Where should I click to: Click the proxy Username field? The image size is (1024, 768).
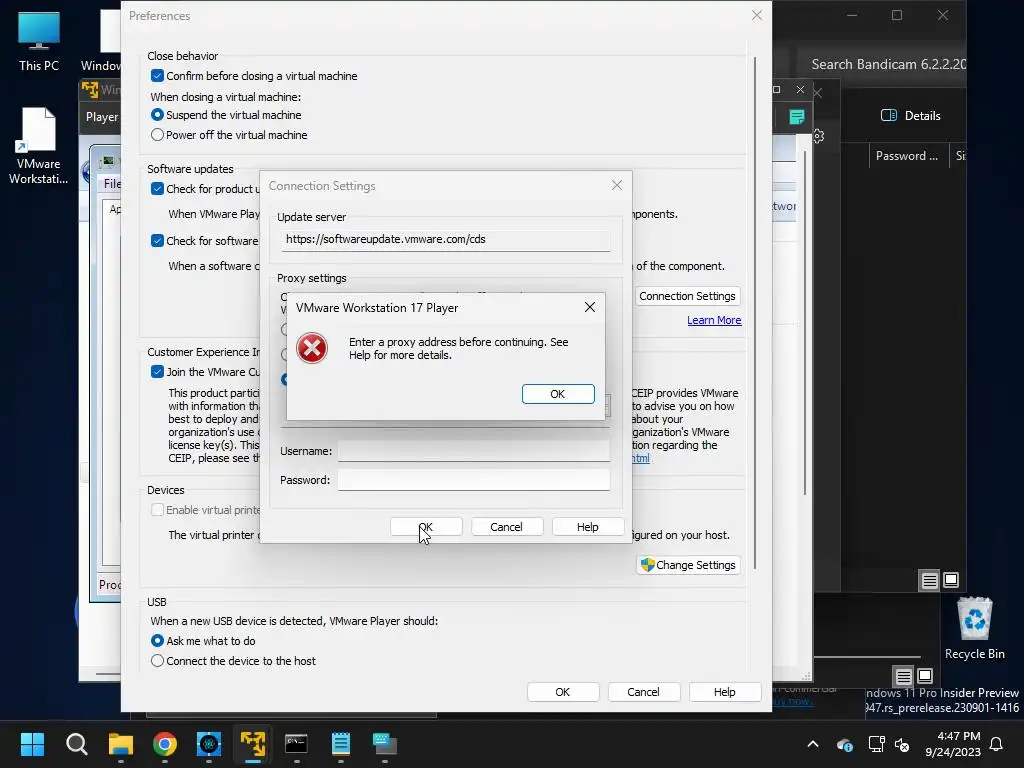pos(473,451)
